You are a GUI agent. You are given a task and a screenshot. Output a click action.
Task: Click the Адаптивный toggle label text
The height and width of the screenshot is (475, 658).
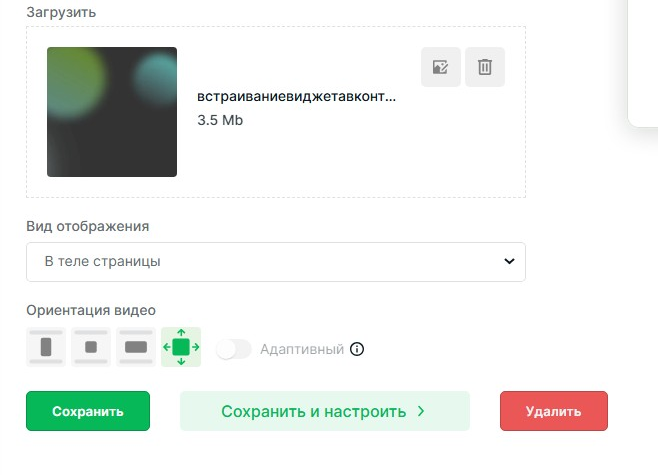point(302,349)
